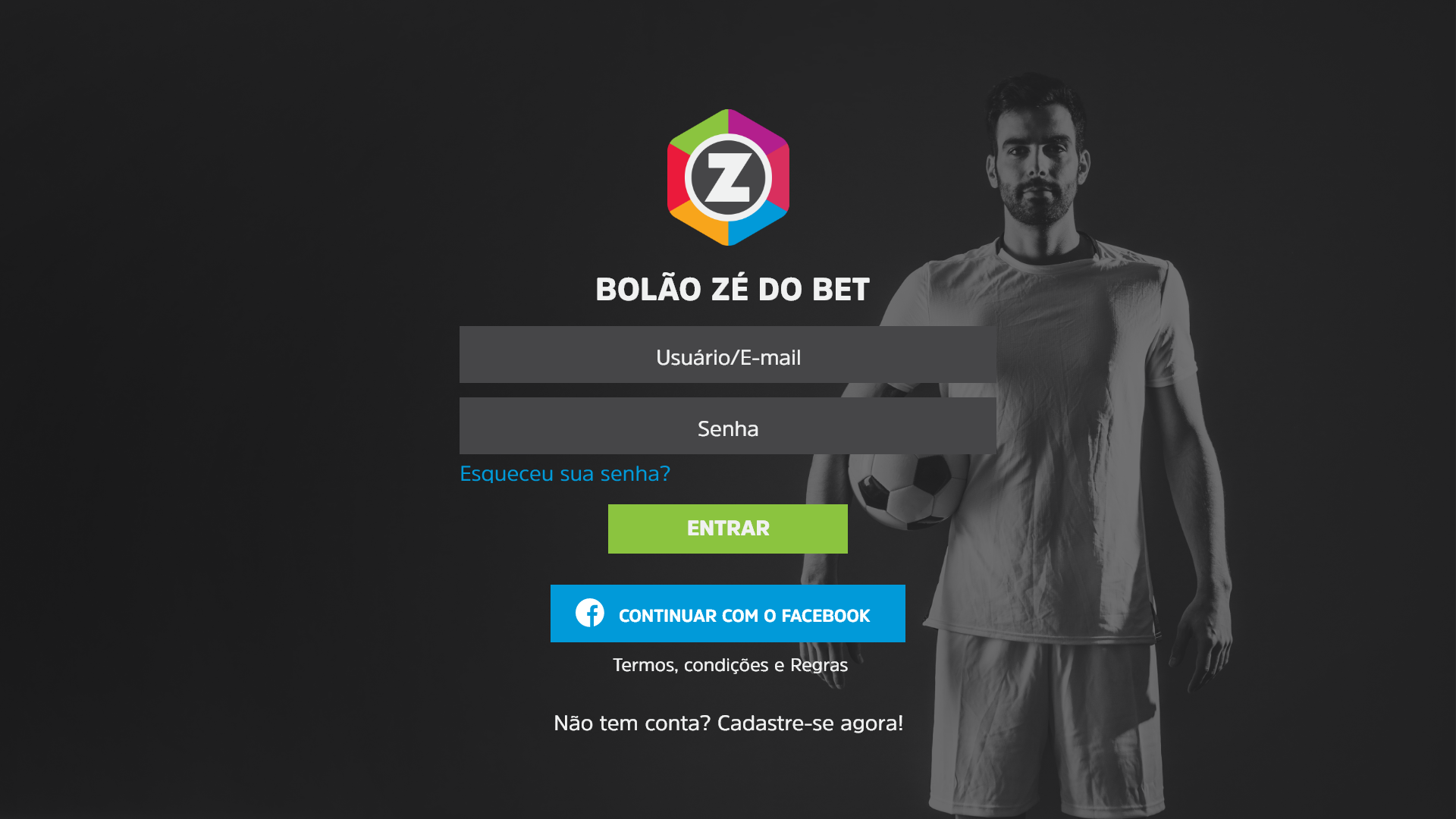This screenshot has width=1456, height=819.
Task: Click the white Z in the logo center
Action: 728,177
